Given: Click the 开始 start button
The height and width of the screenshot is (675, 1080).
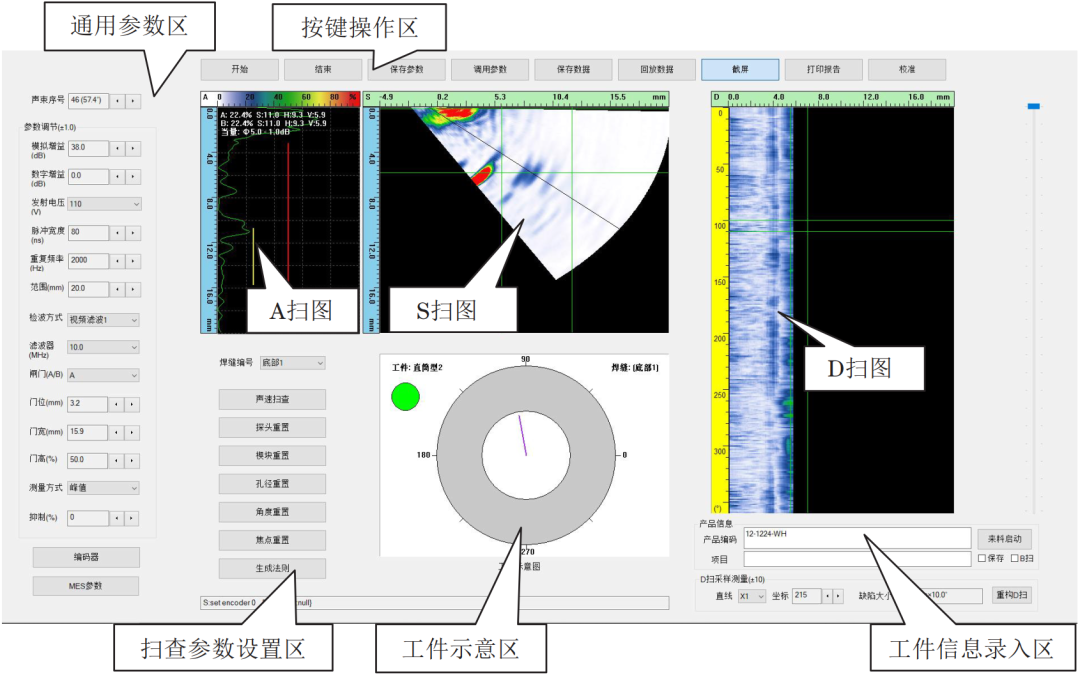Looking at the screenshot, I should coord(240,70).
